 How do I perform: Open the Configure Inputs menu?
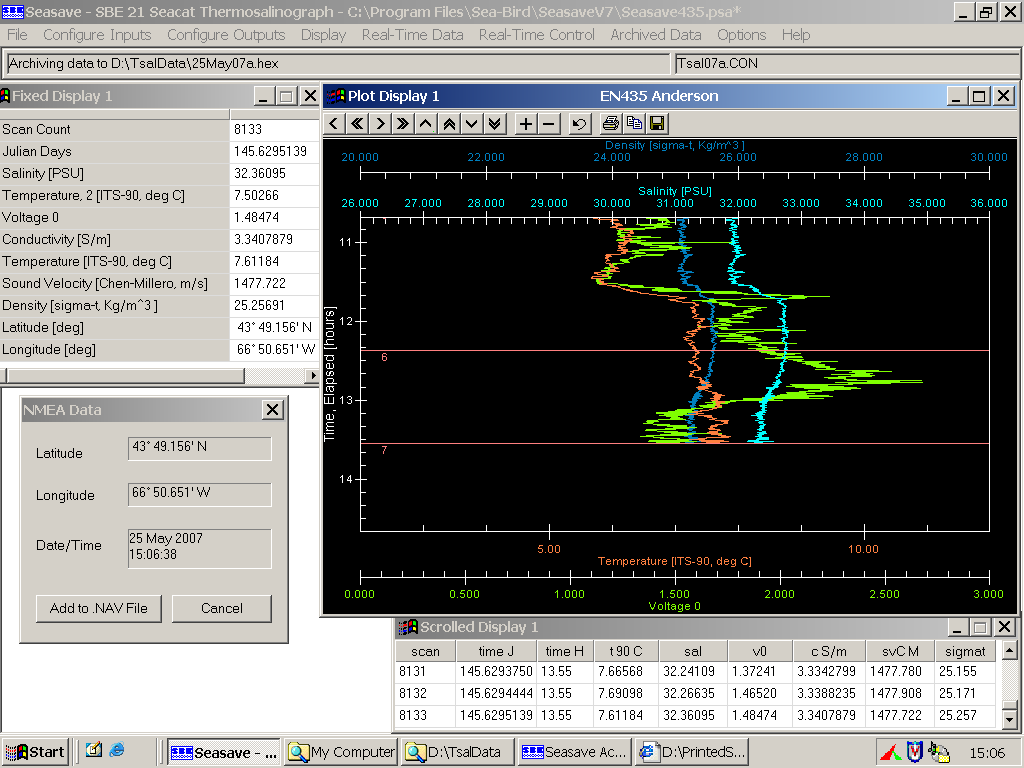pos(97,35)
